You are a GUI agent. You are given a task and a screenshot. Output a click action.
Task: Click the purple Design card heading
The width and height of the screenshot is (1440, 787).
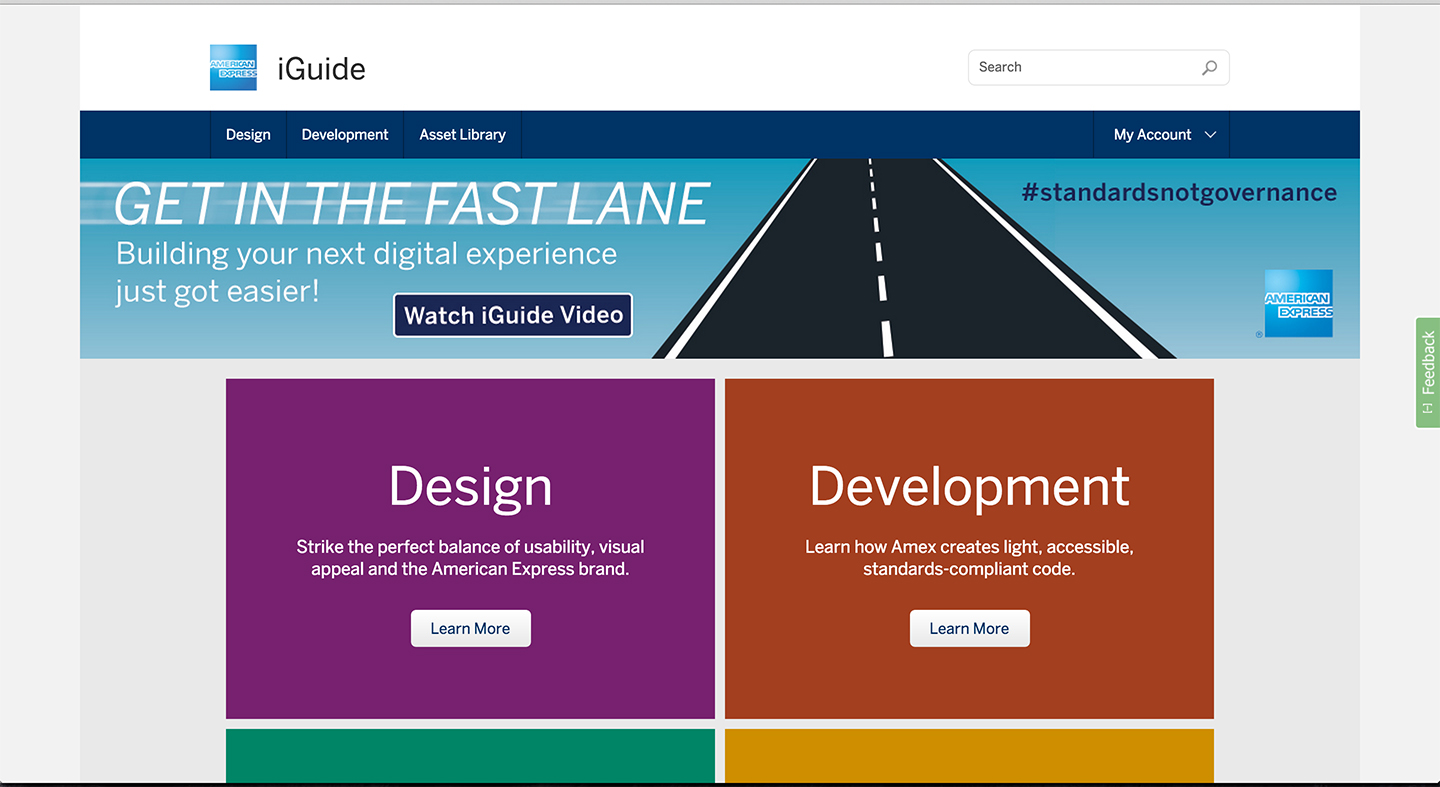pos(470,487)
